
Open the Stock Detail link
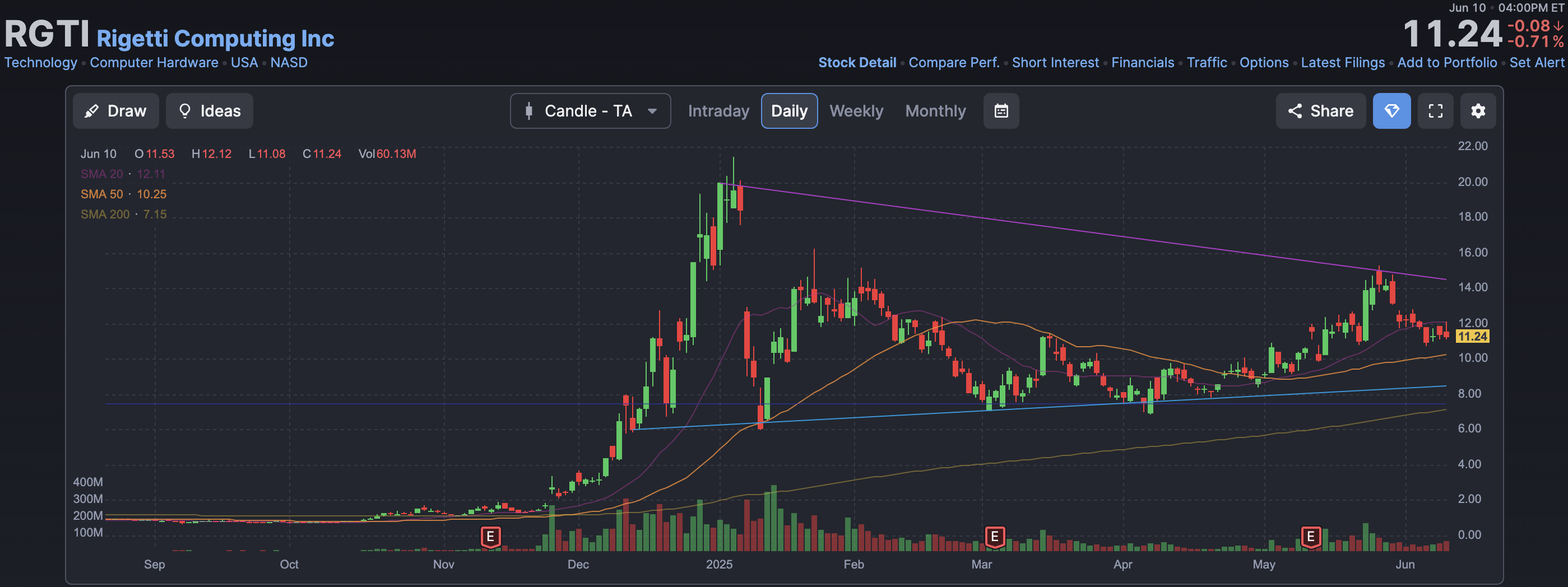coord(857,63)
